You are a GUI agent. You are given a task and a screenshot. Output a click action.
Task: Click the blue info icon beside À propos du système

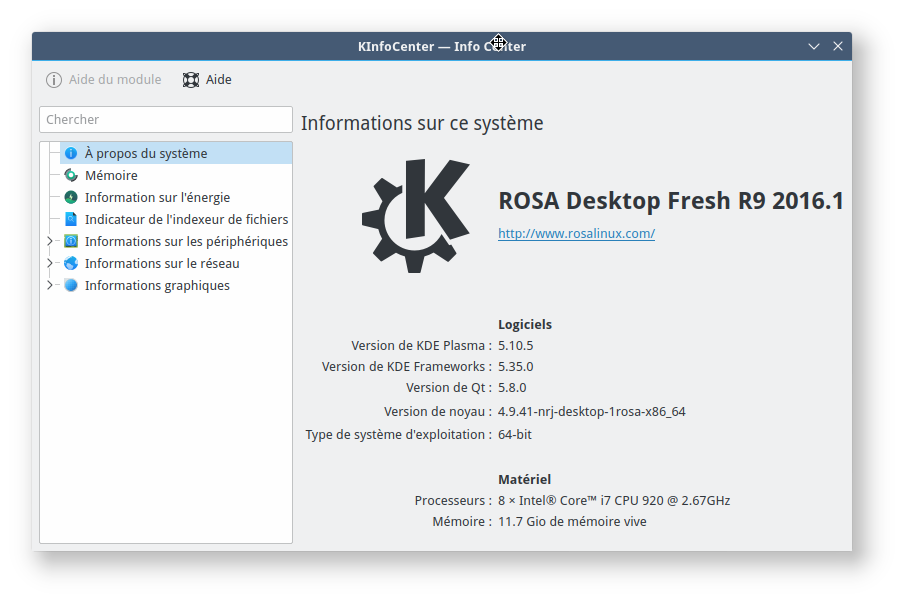[x=71, y=153]
